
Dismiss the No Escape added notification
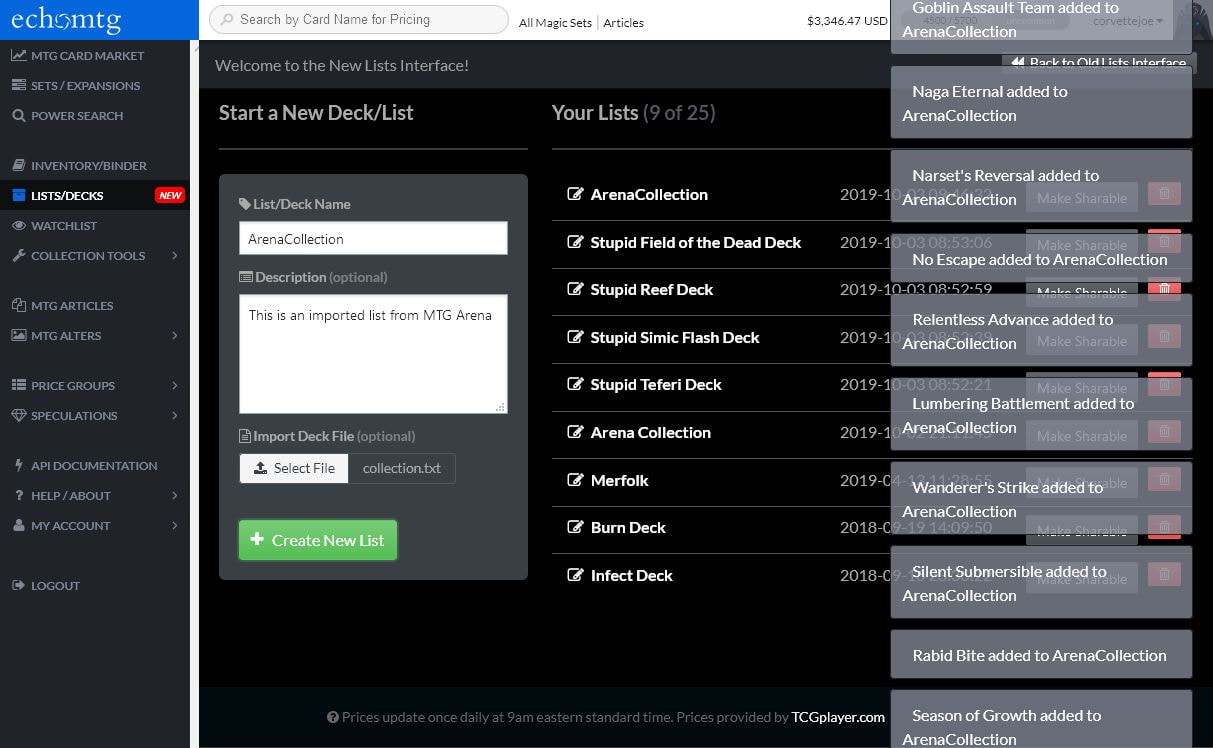click(1041, 259)
